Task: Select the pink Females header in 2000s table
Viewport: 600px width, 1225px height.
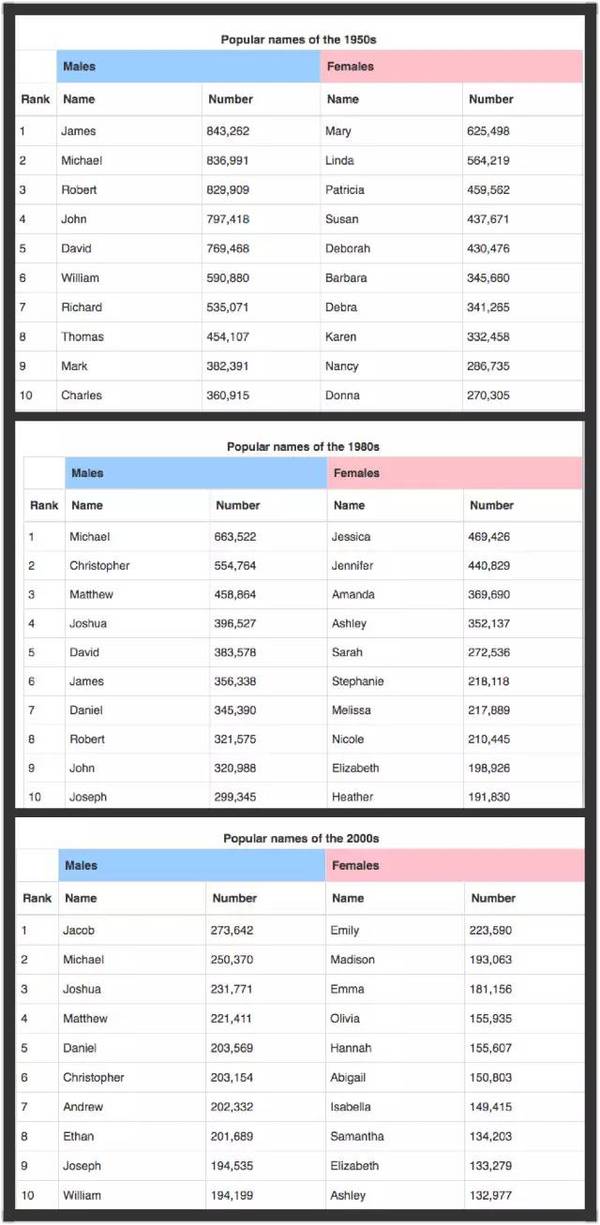Action: point(454,866)
